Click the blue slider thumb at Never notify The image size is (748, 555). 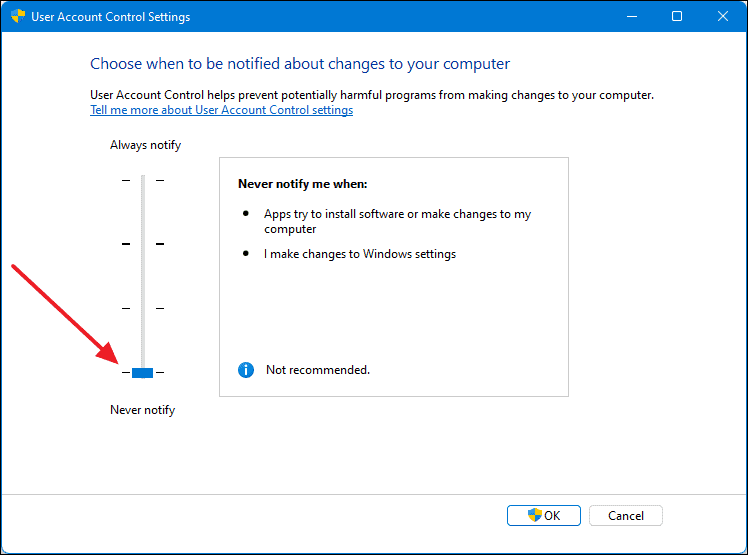pyautogui.click(x=142, y=373)
